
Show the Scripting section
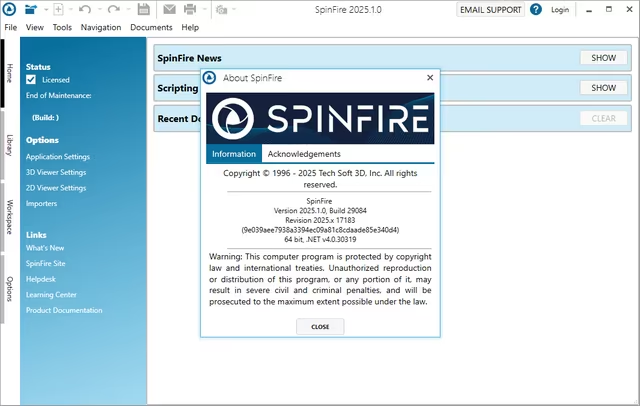(603, 88)
